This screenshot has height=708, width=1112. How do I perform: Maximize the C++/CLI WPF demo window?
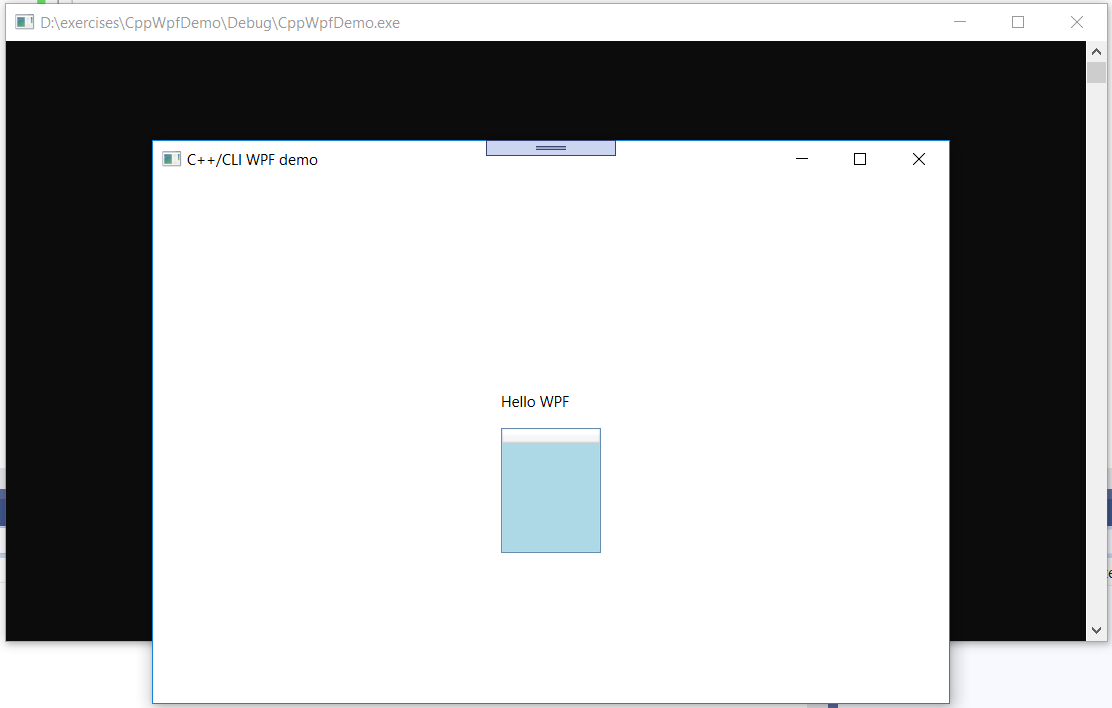coord(860,159)
